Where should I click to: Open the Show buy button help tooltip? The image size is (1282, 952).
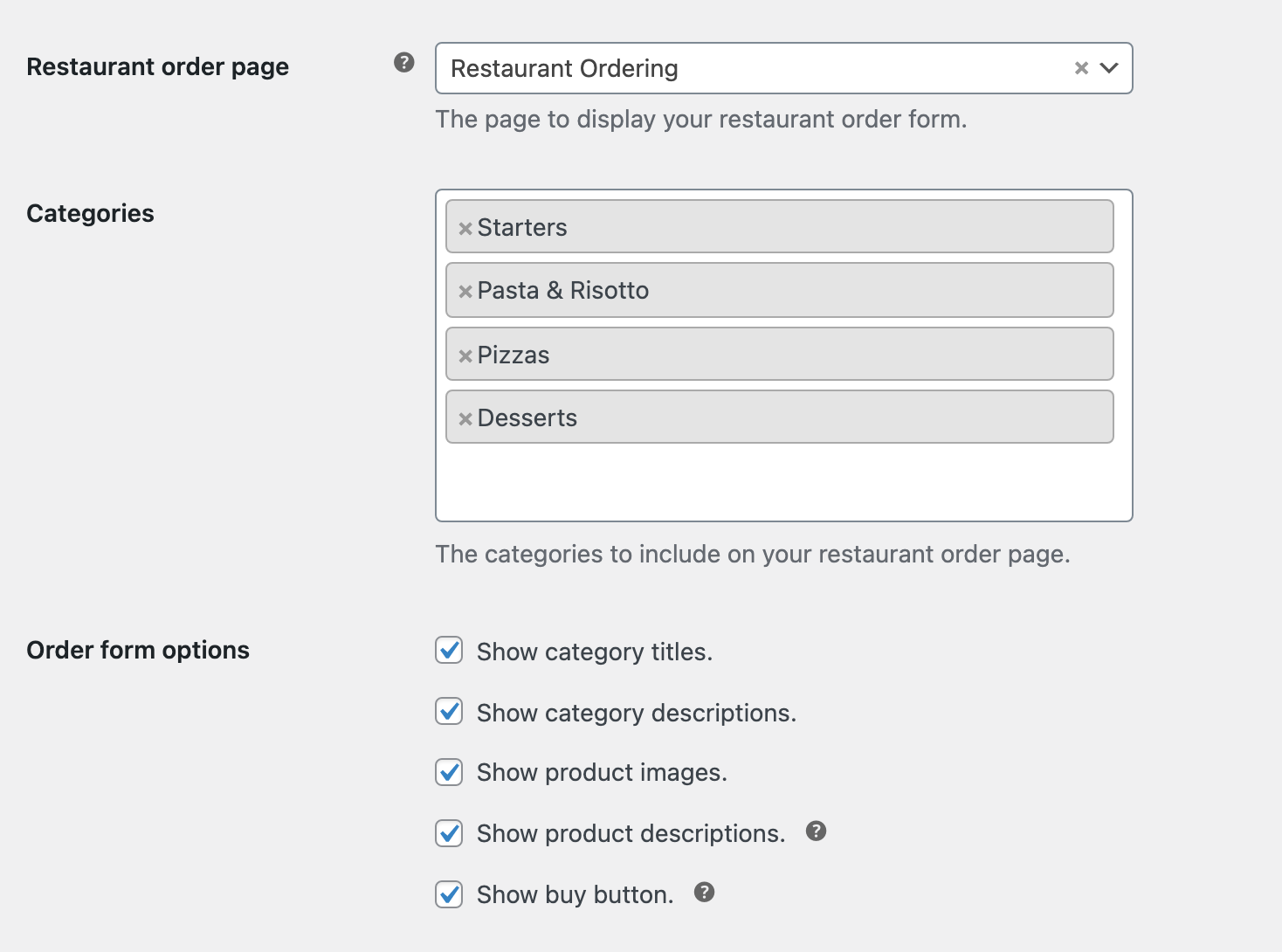tap(704, 893)
